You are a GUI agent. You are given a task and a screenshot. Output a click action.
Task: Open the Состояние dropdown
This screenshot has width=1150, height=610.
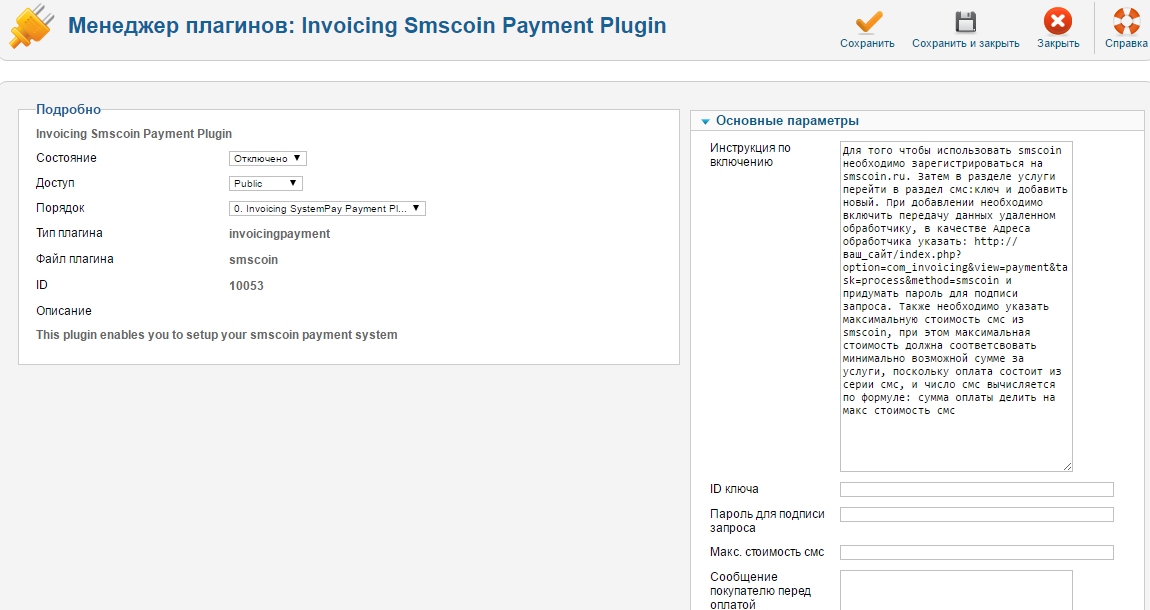267,158
